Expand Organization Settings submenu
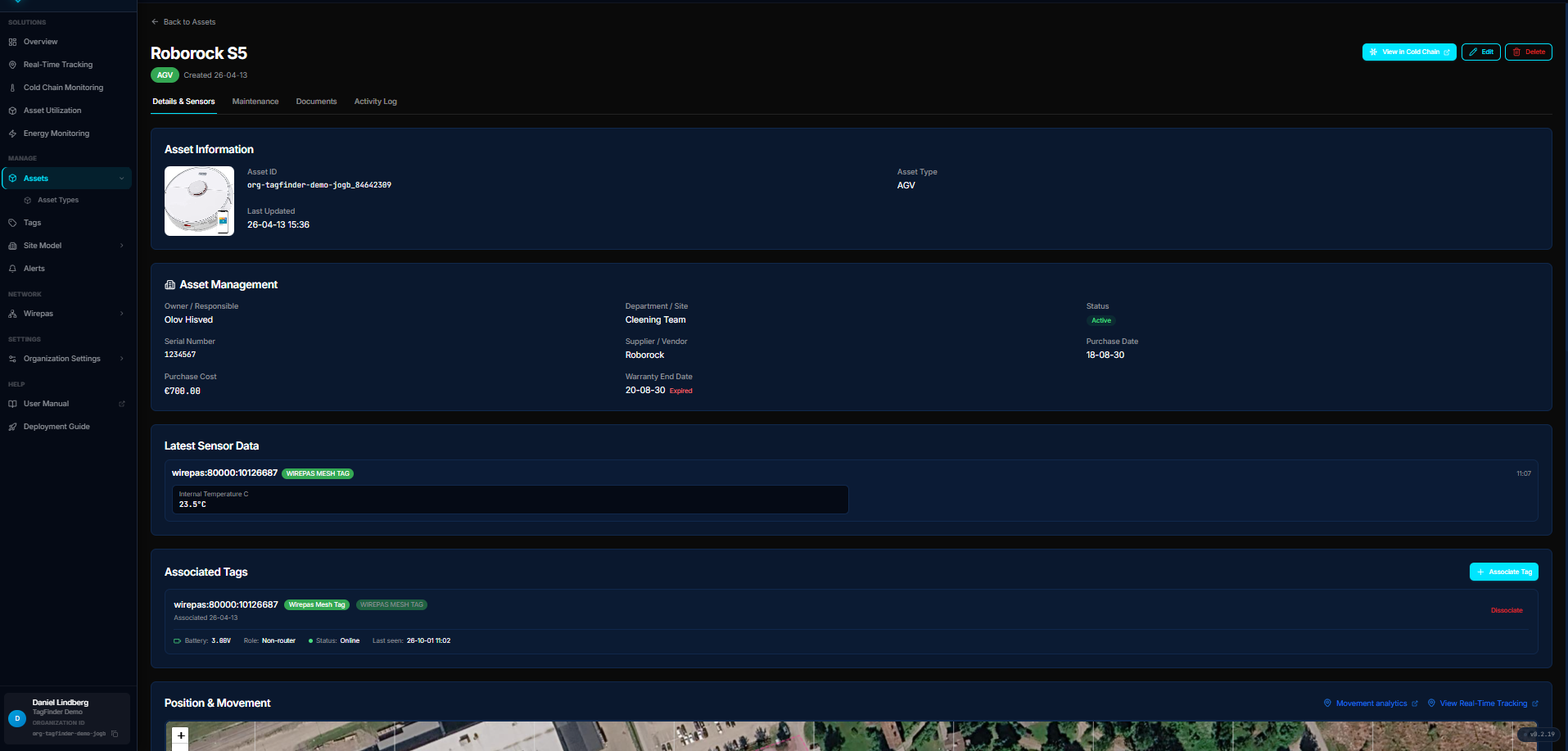Screen dimensions: 1568x751 pyautogui.click(x=122, y=359)
